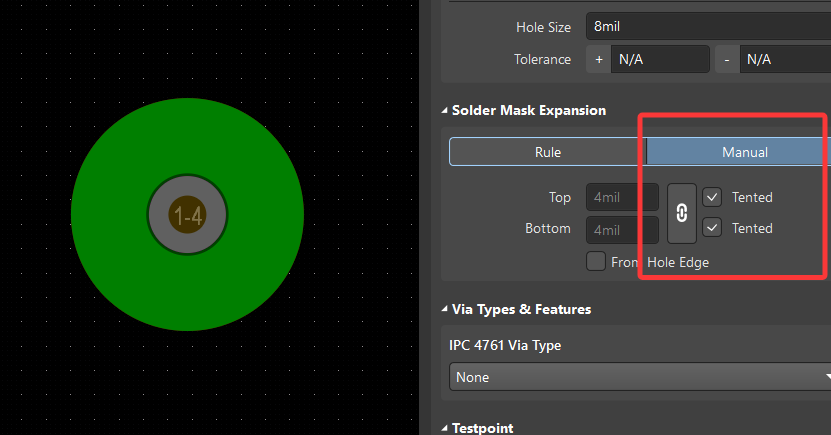
Task: Click the Hole Size label
Action: click(x=543, y=27)
